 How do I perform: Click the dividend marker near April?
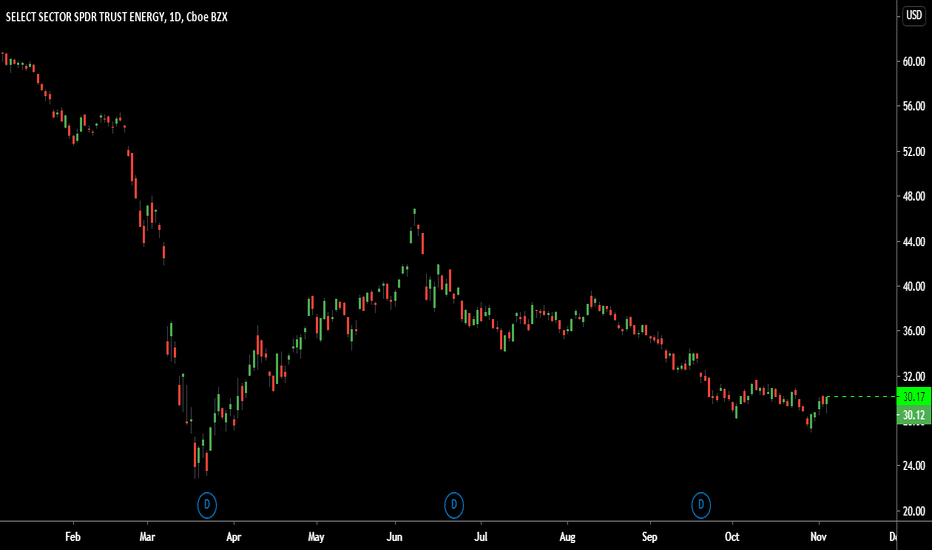pyautogui.click(x=207, y=505)
